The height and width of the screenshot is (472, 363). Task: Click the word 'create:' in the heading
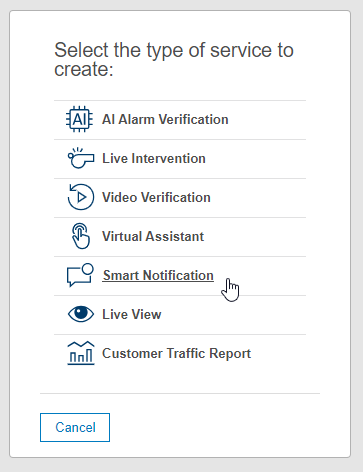(x=84, y=69)
